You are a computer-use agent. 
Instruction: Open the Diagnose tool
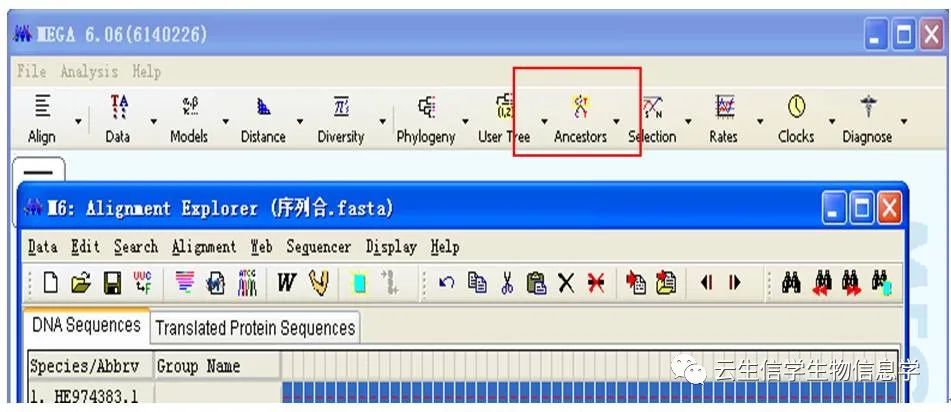[867, 120]
